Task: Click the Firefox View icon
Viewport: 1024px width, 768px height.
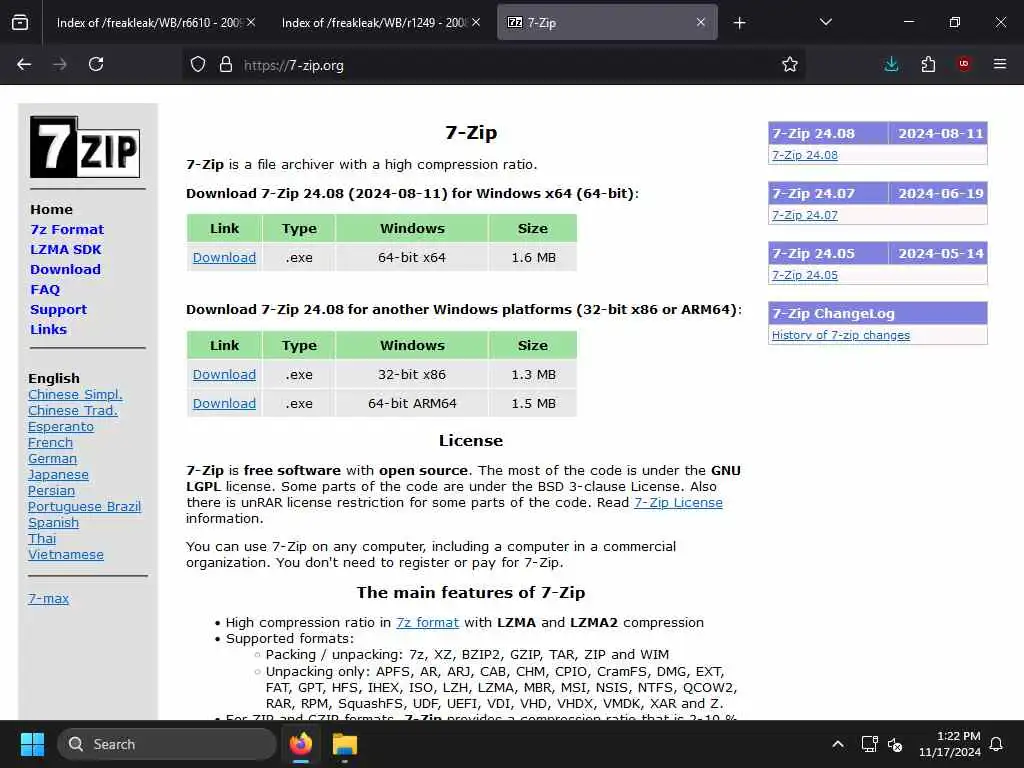Action: (20, 23)
